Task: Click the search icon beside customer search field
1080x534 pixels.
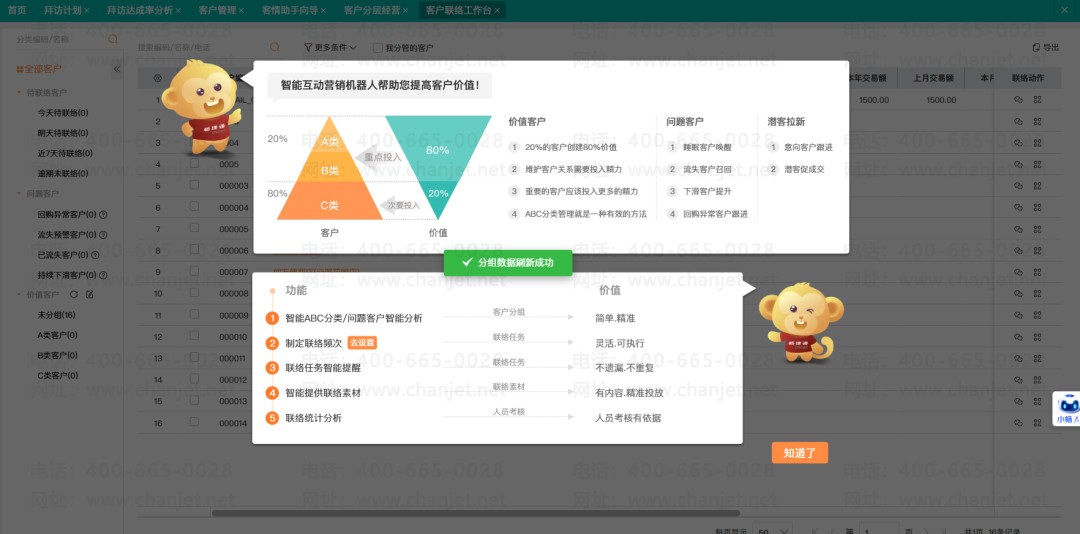Action: [x=275, y=48]
